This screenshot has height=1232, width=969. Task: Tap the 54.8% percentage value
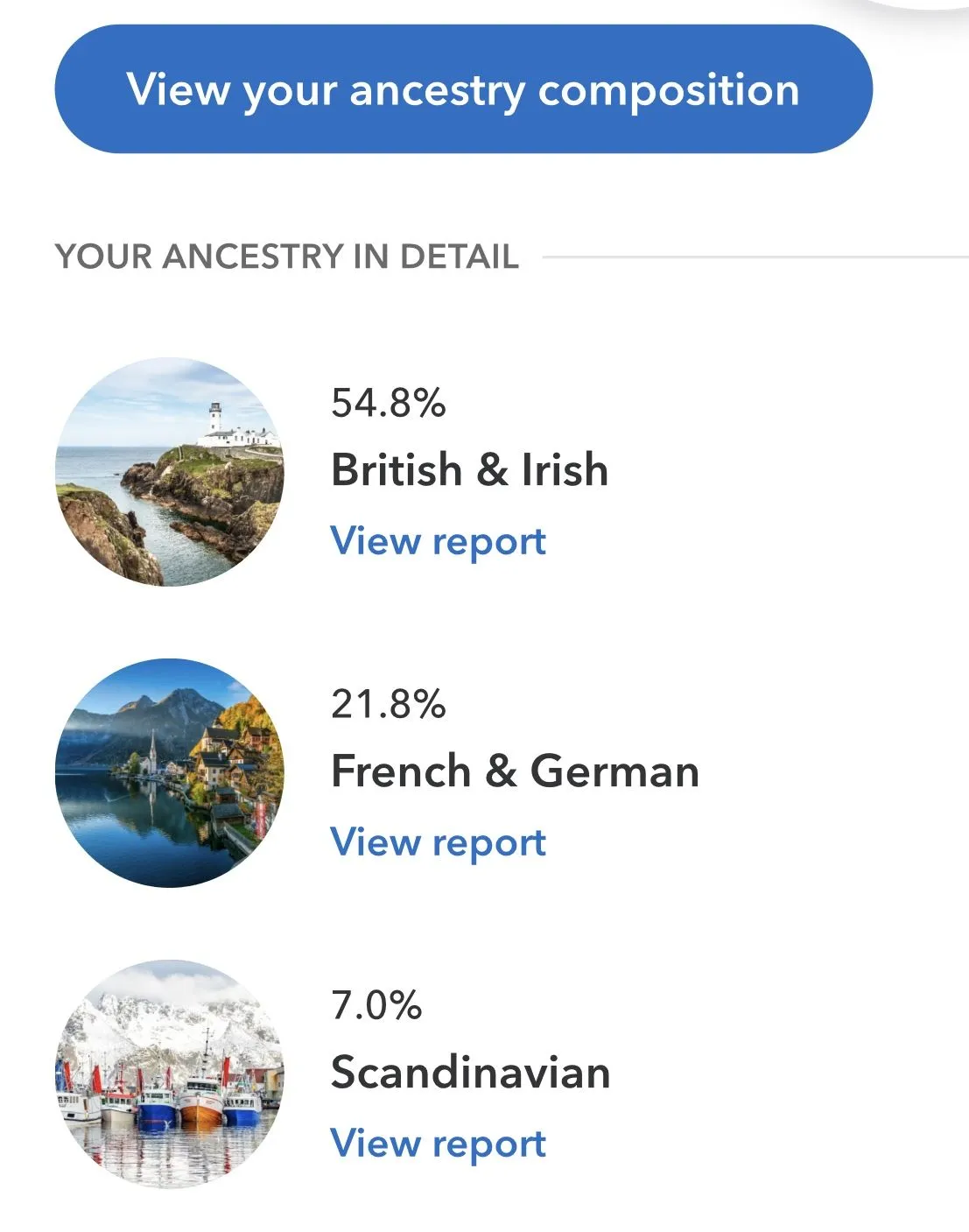388,403
